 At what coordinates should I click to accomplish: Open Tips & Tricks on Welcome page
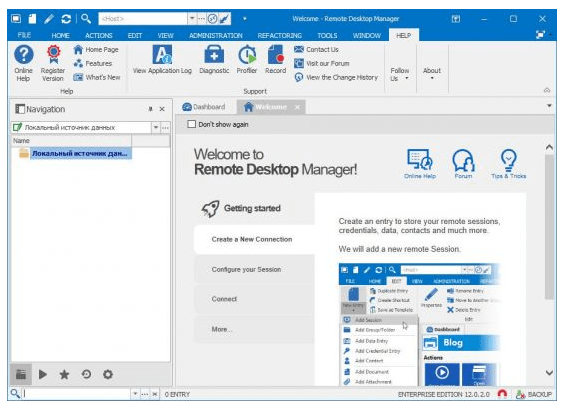tap(508, 164)
